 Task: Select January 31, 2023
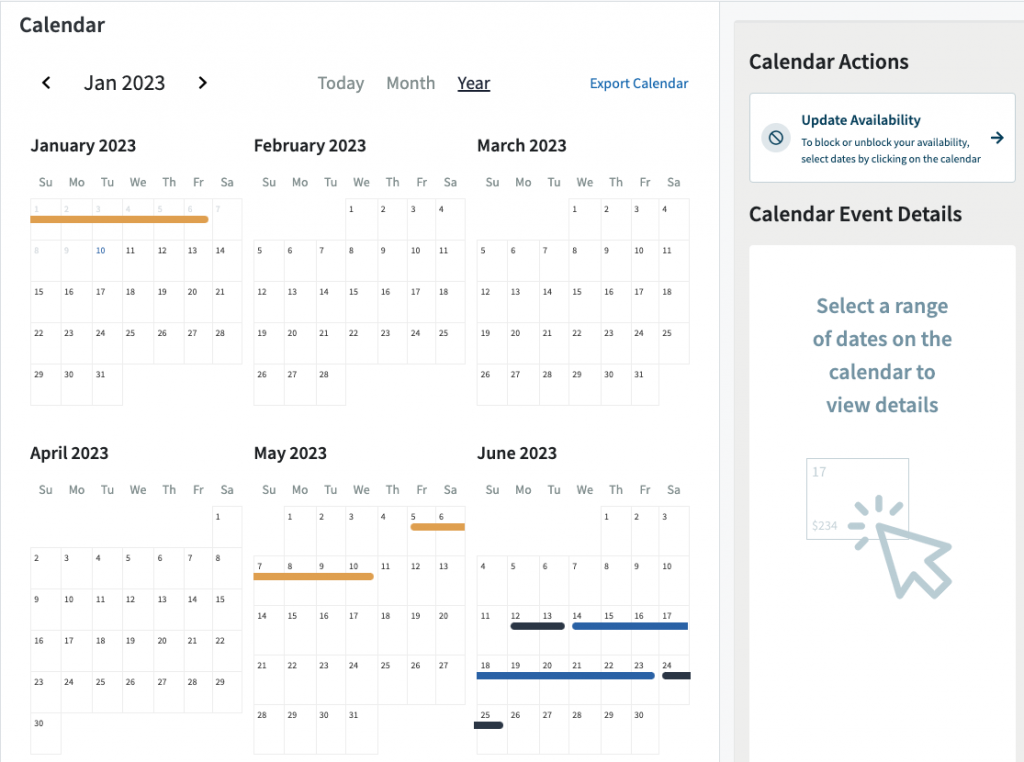tap(107, 385)
